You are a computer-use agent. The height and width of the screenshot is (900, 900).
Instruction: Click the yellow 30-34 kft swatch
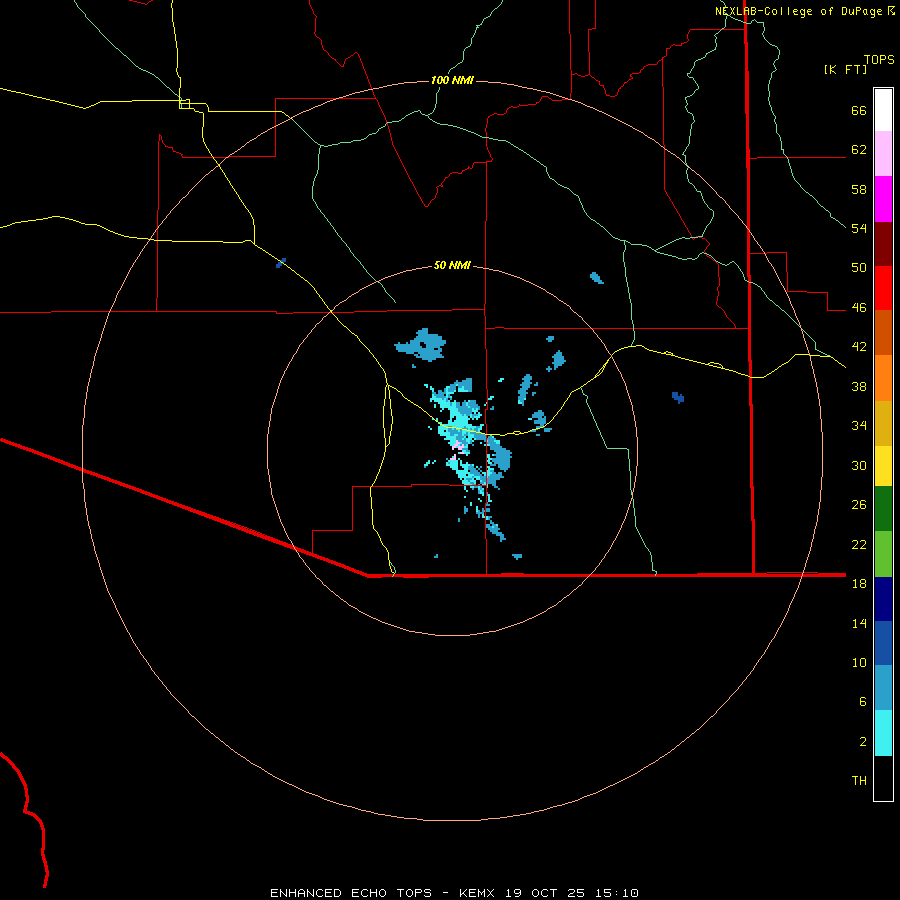(883, 466)
